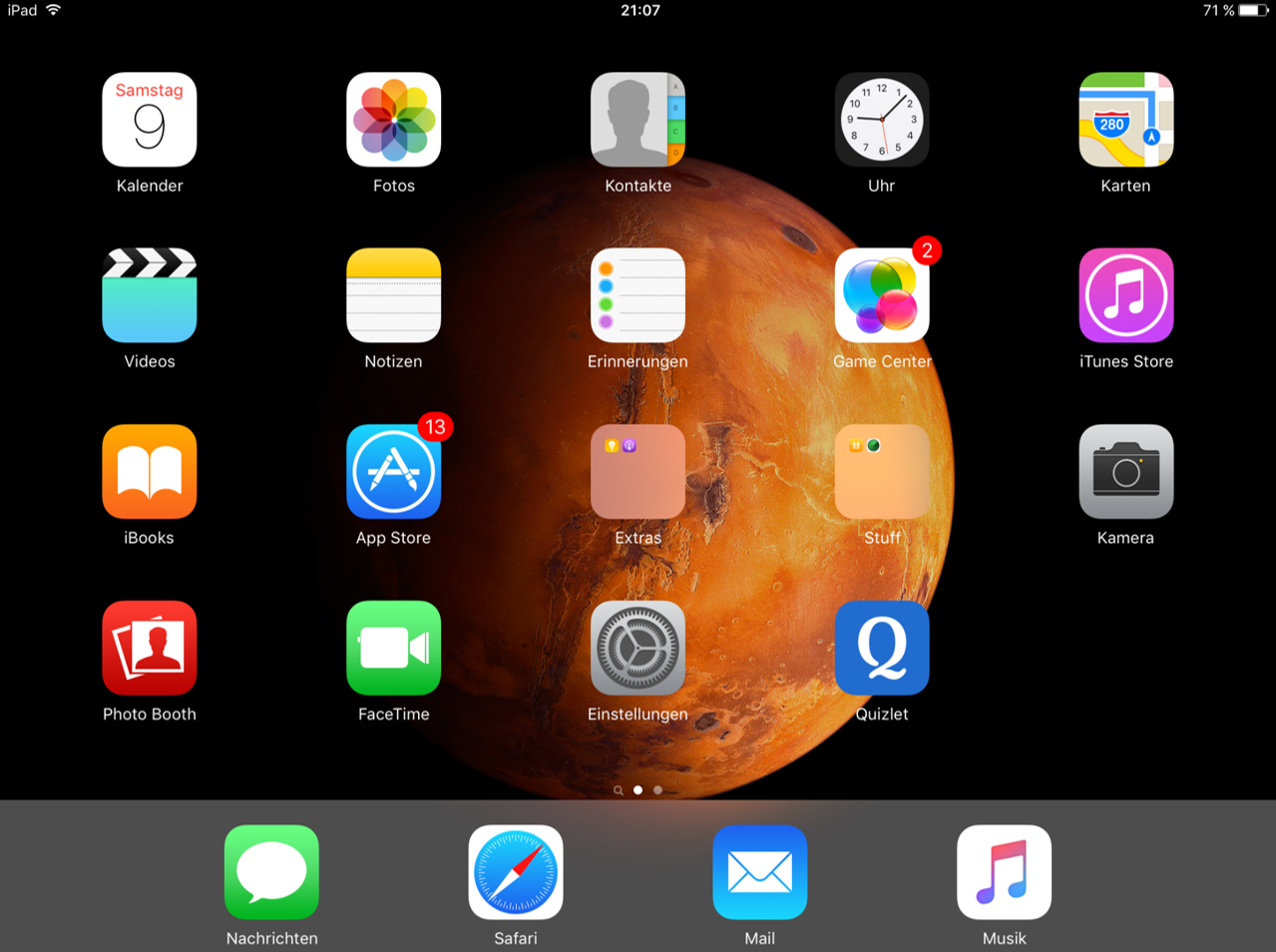Open Einstellungen settings
1276x952 pixels.
pos(638,648)
